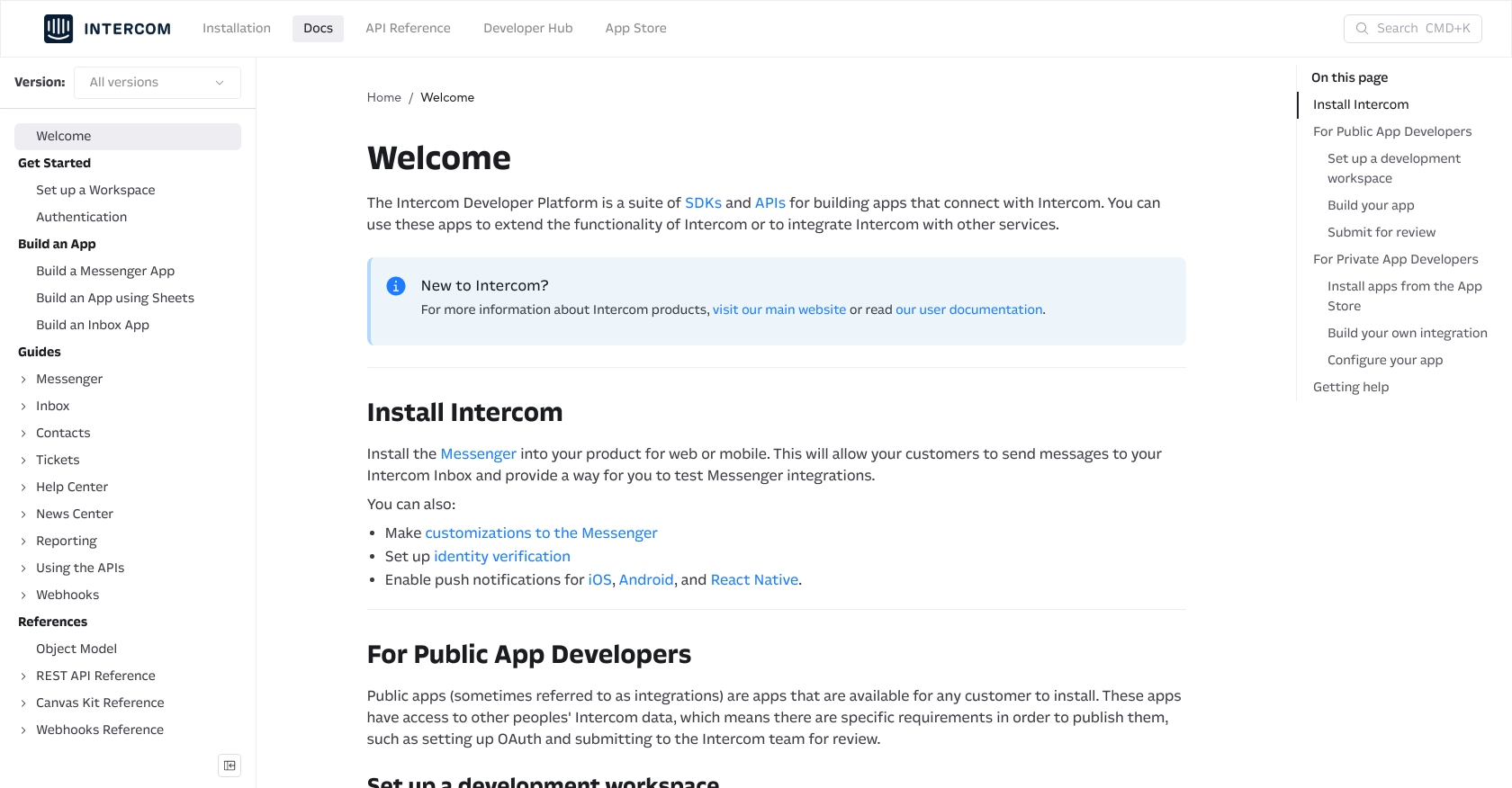Open the identity verification link
This screenshot has height=788, width=1512.
coord(502,557)
